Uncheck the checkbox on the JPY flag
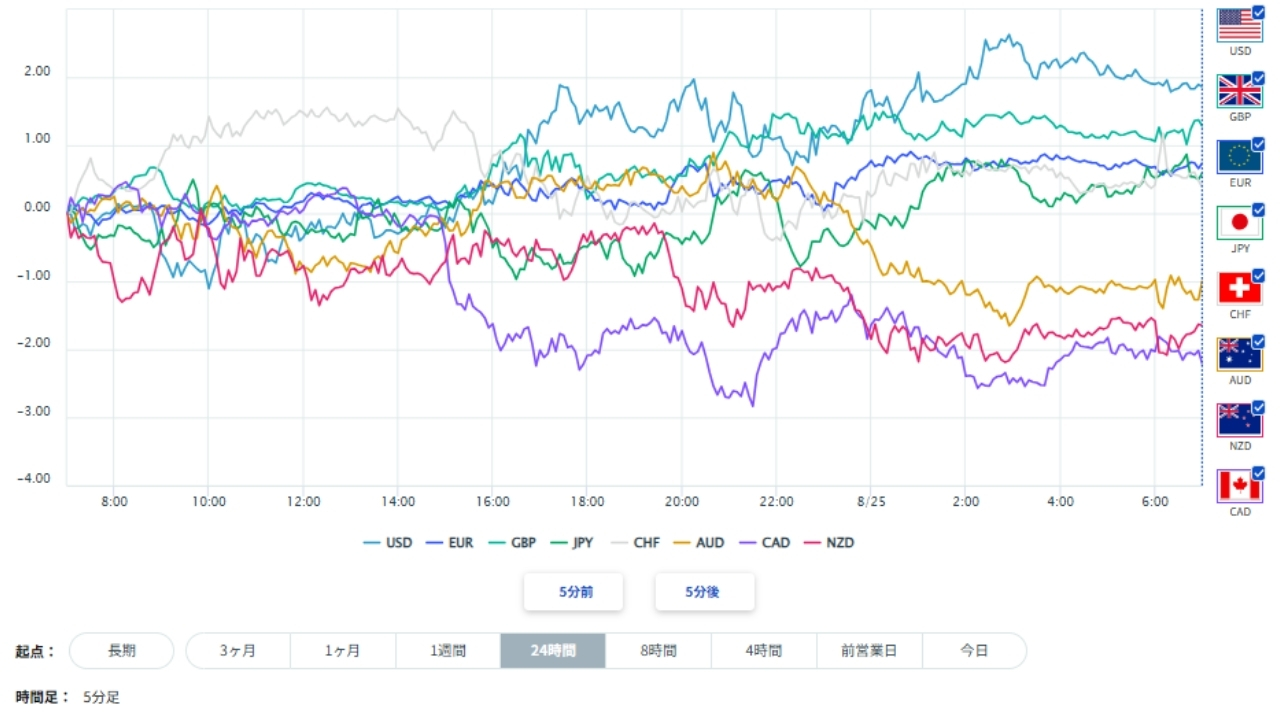The width and height of the screenshot is (1280, 720). pyautogui.click(x=1258, y=210)
